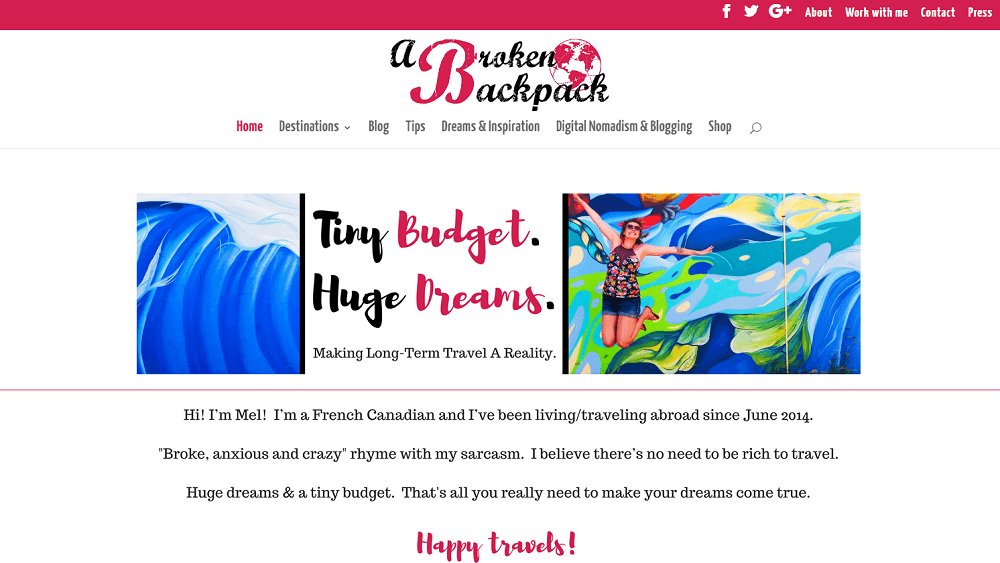Screen dimensions: 1000x563
Task: Expand the Destinations dropdown arrow
Action: click(348, 128)
